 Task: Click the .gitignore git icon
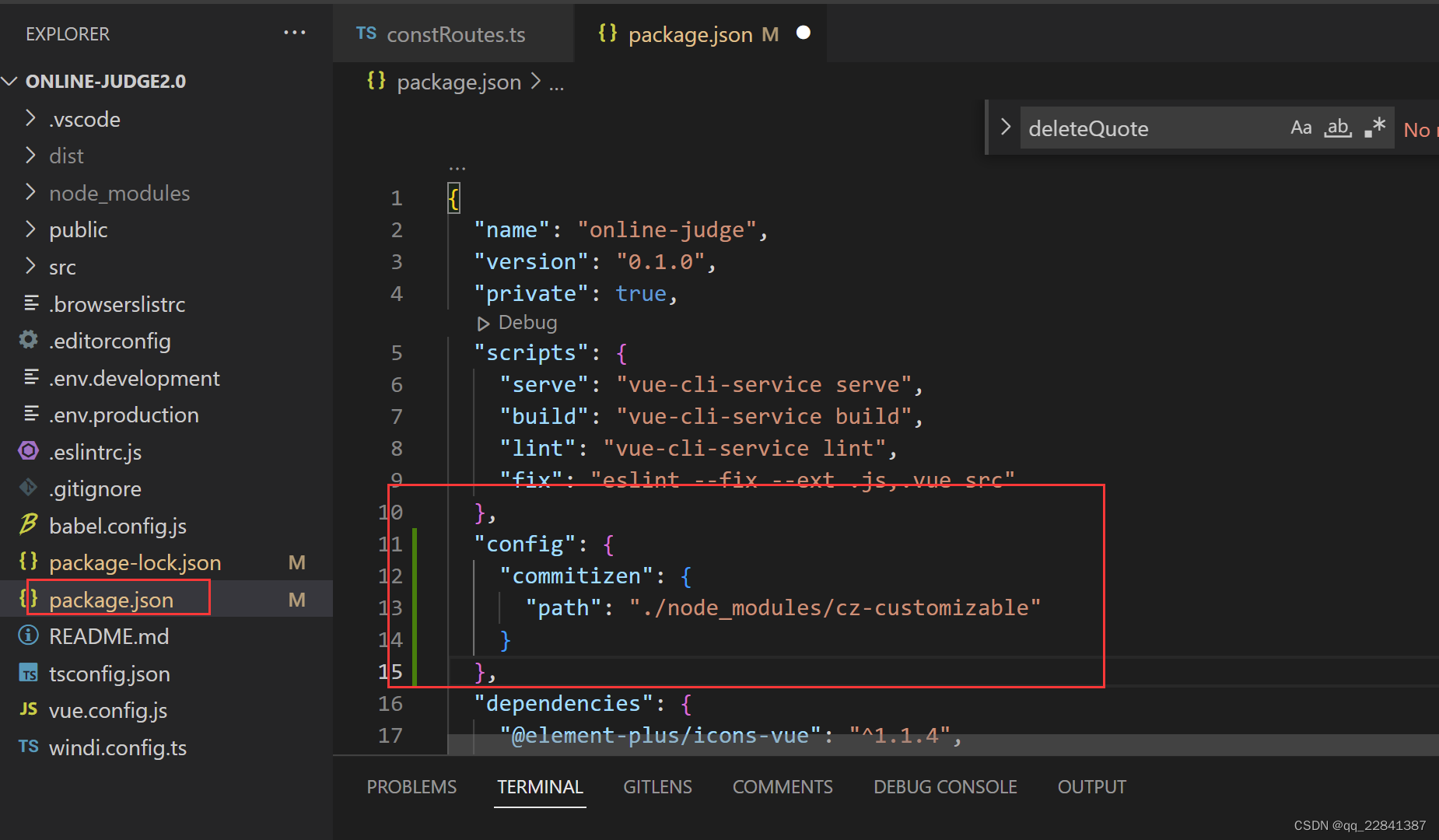click(x=29, y=488)
